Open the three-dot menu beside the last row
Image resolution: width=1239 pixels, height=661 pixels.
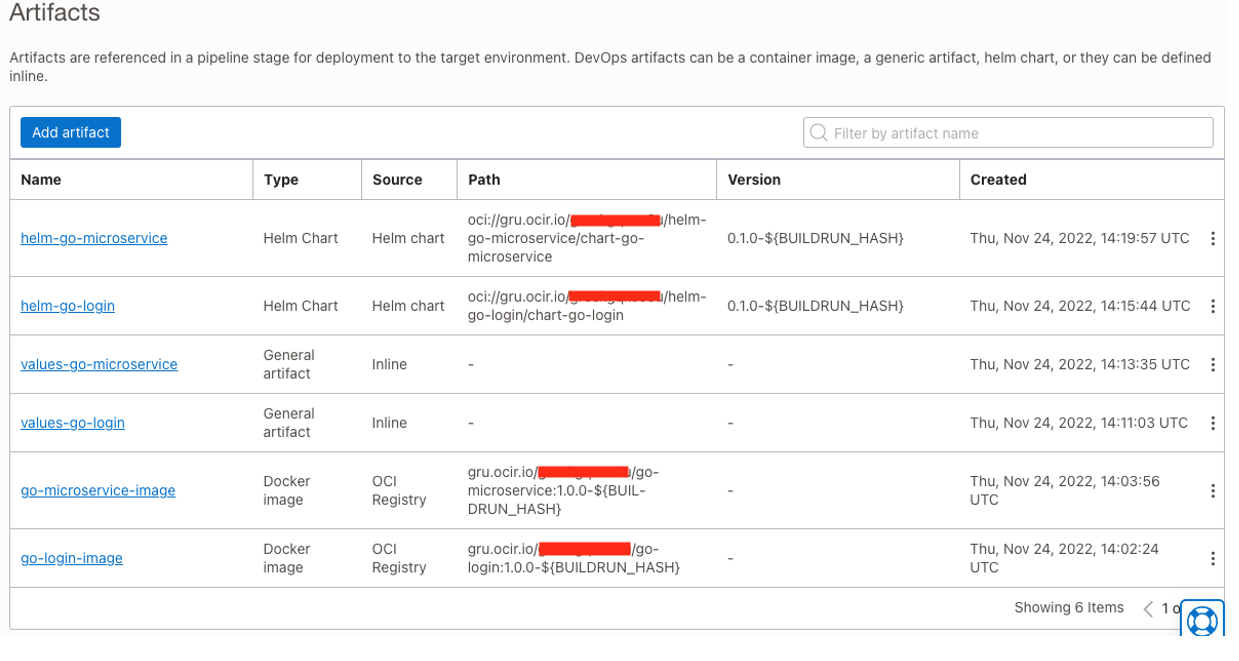click(1213, 558)
